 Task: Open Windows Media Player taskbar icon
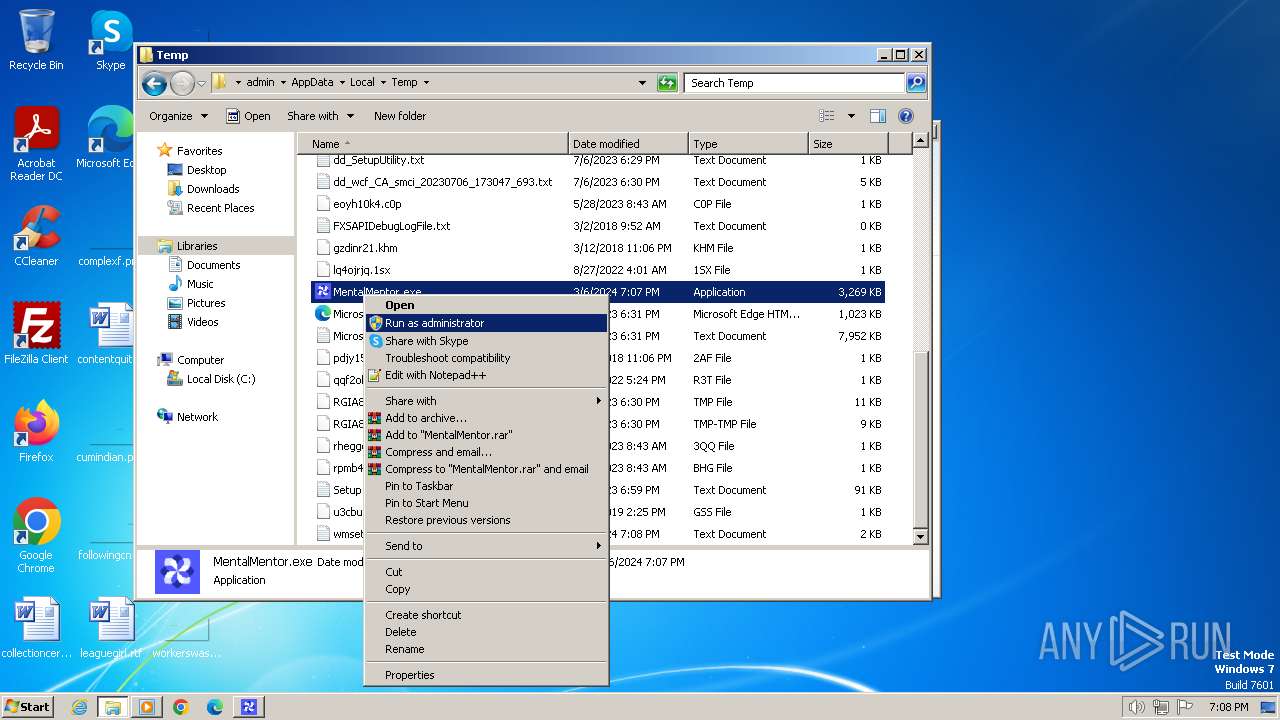(x=147, y=707)
